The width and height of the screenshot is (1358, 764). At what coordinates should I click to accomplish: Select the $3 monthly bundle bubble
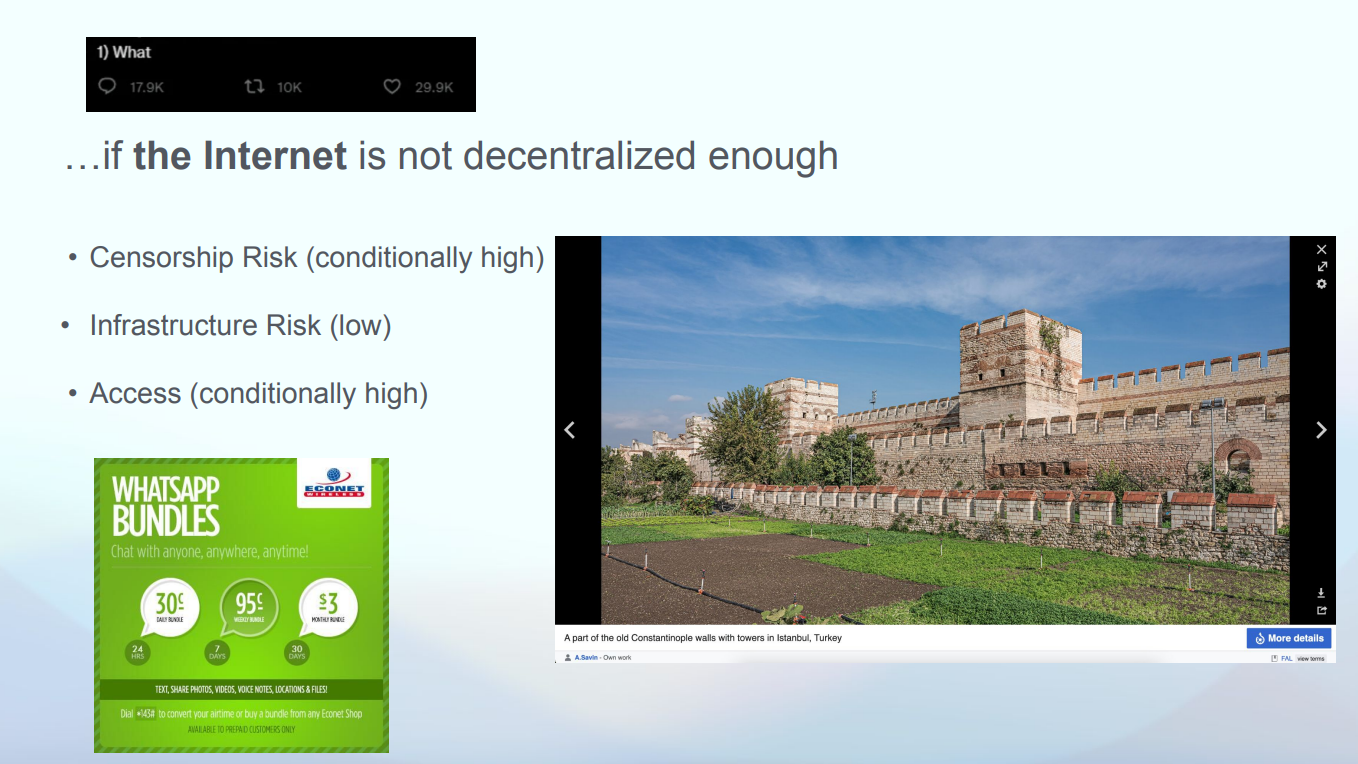coord(328,607)
